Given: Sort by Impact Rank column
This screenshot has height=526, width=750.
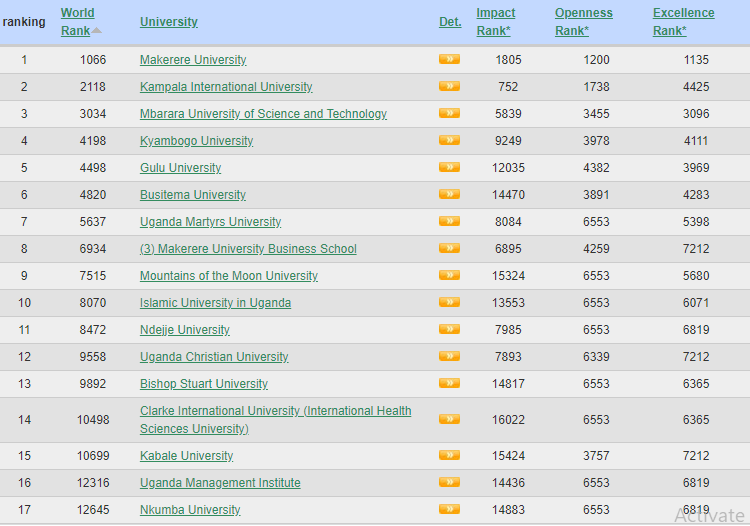Looking at the screenshot, I should point(496,22).
